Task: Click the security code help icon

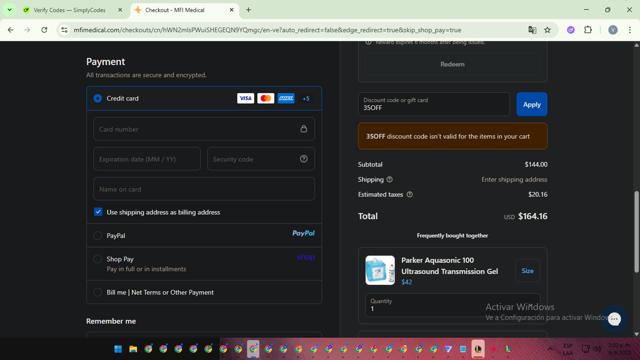Action: (304, 159)
